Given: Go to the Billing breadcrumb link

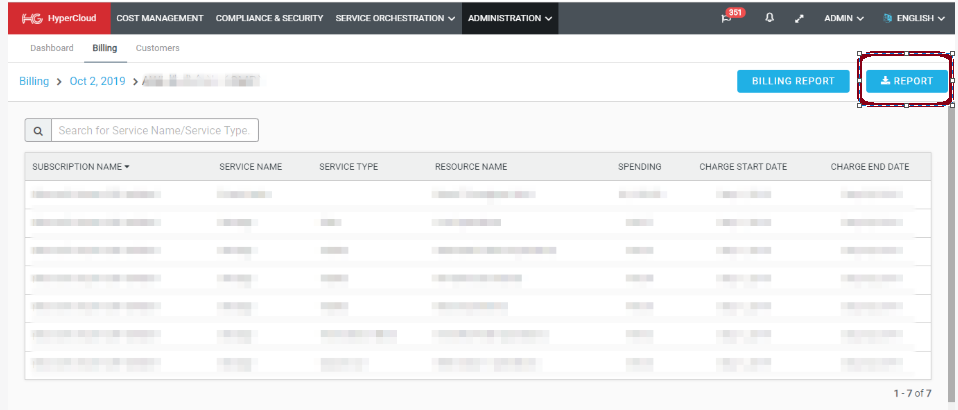Looking at the screenshot, I should coord(34,81).
